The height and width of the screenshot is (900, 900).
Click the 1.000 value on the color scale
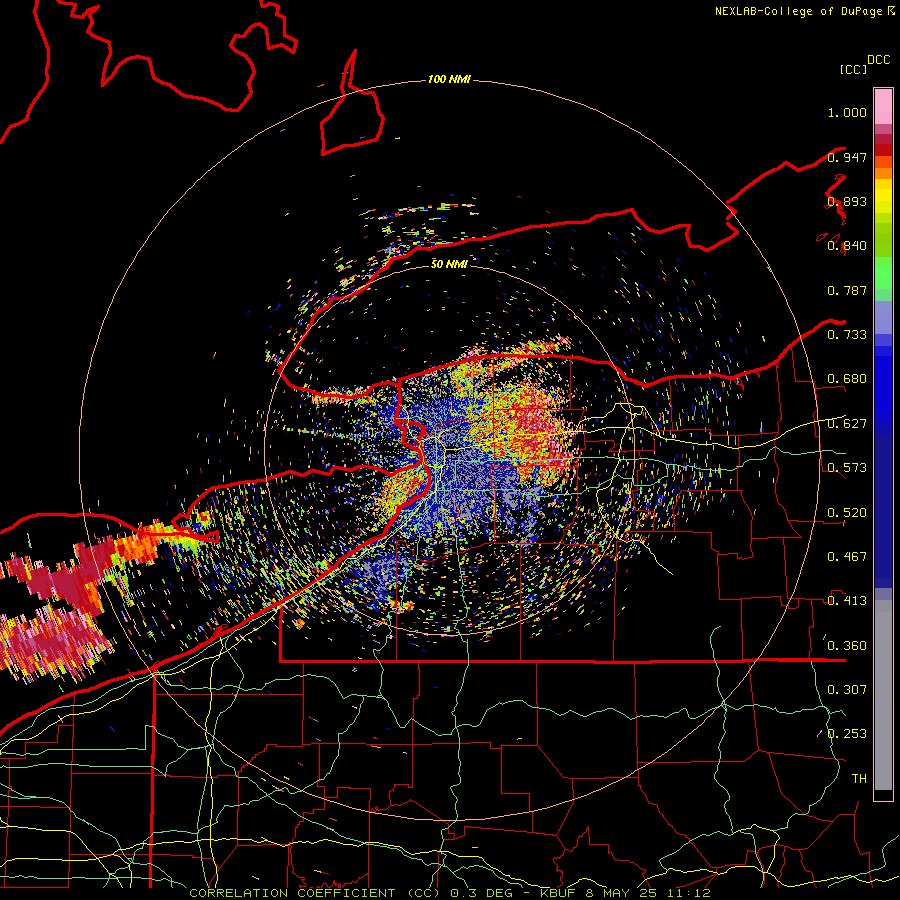coord(847,112)
